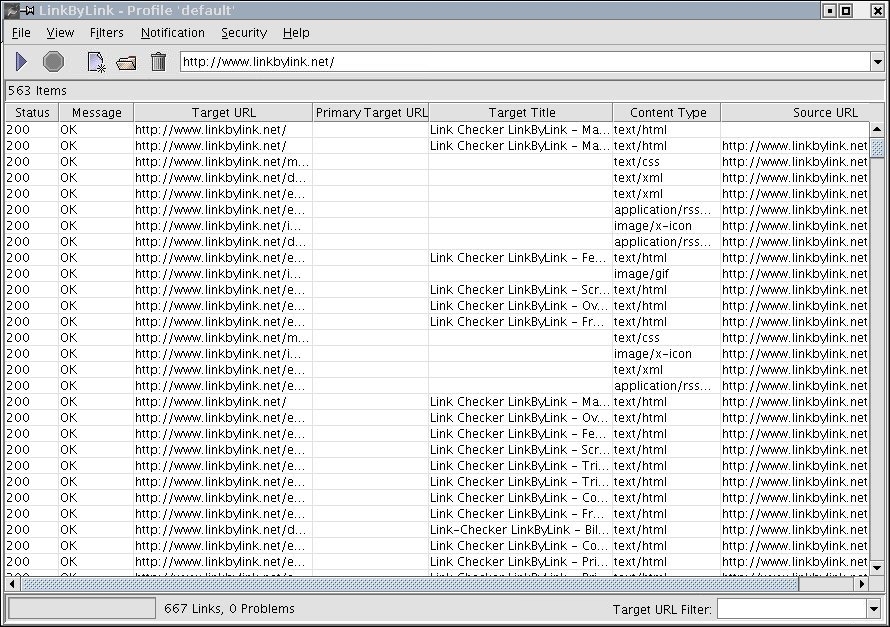Viewport: 890px width, 627px height.
Task: Expand the URL address dropdown arrow
Action: [x=878, y=62]
